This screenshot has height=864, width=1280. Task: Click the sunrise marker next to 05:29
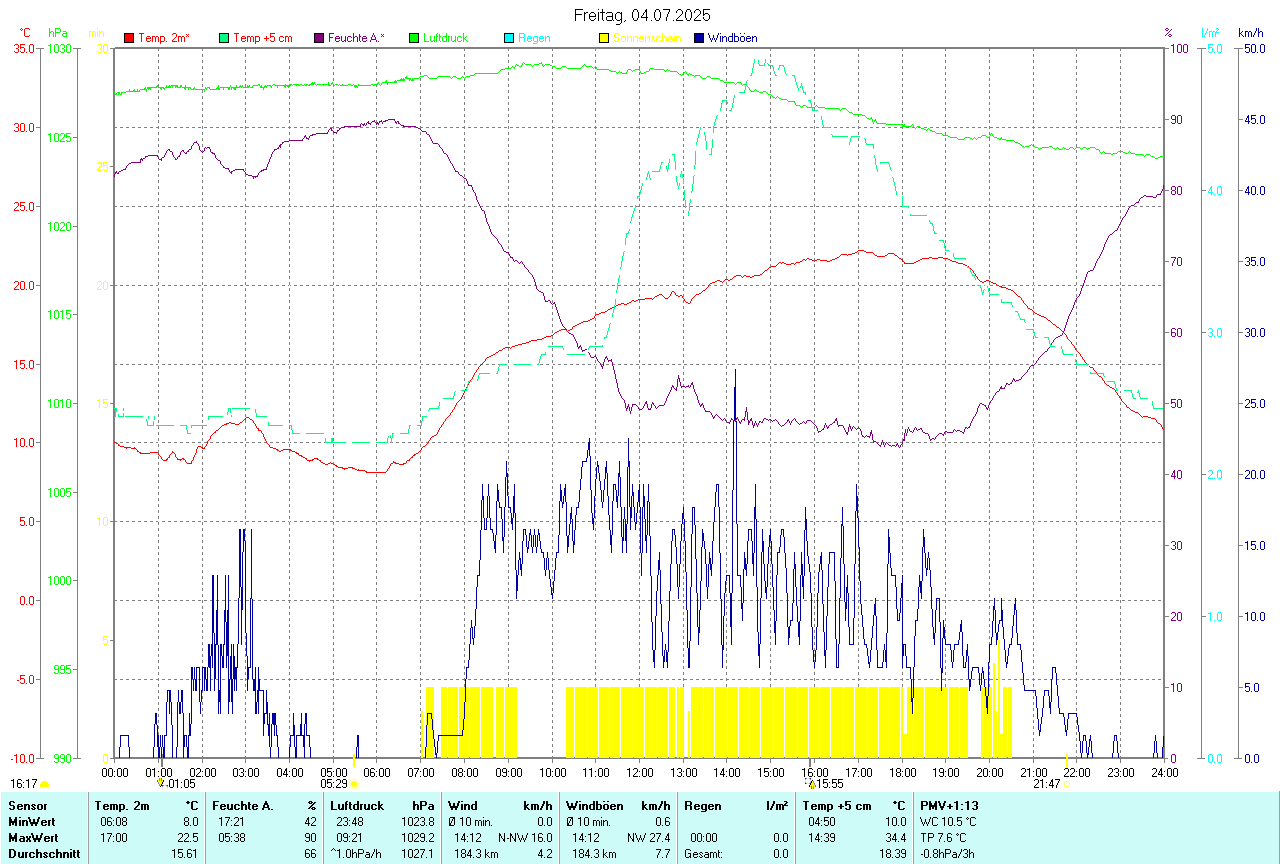(x=354, y=784)
